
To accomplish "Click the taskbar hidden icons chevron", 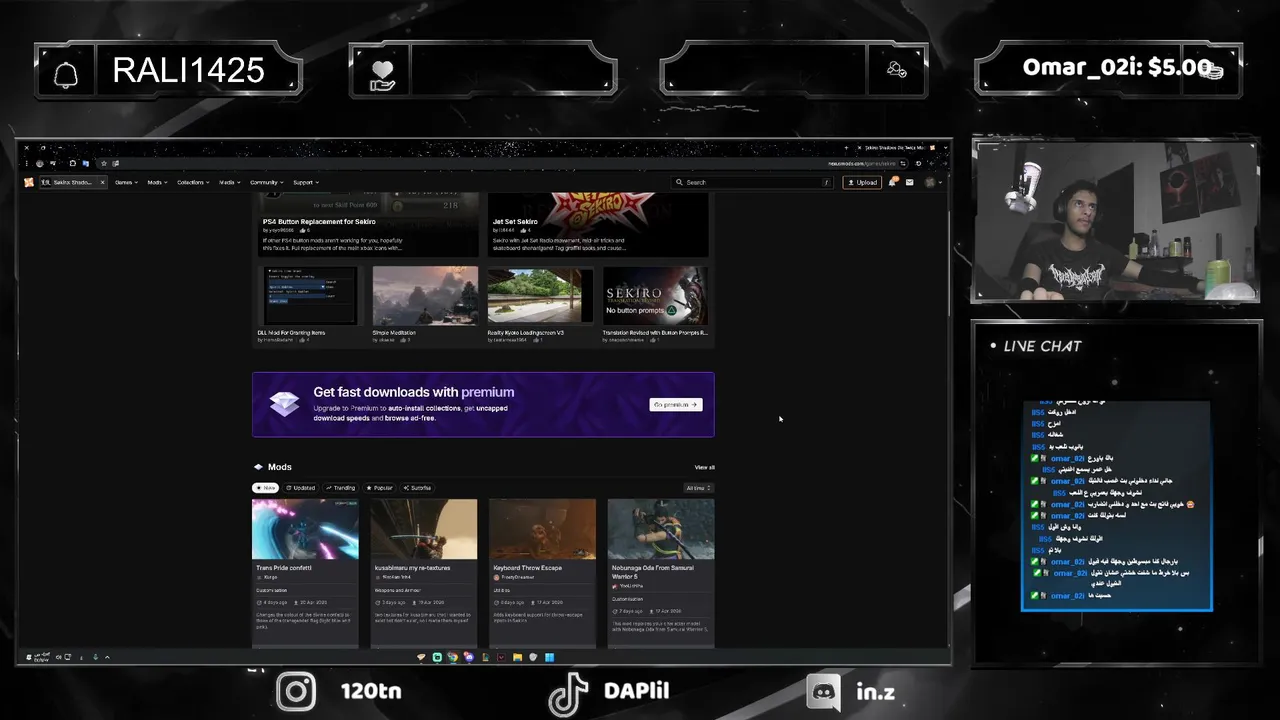I will pos(107,657).
